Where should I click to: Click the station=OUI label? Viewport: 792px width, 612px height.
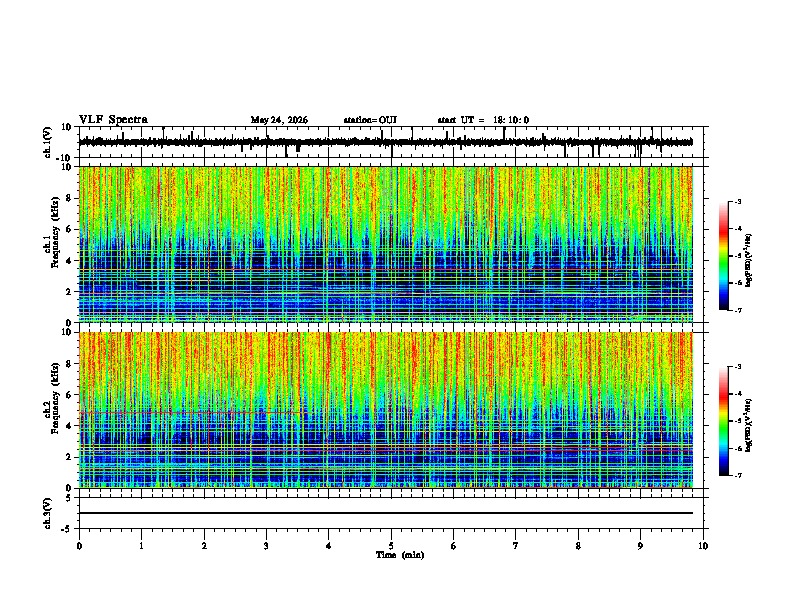(370, 120)
